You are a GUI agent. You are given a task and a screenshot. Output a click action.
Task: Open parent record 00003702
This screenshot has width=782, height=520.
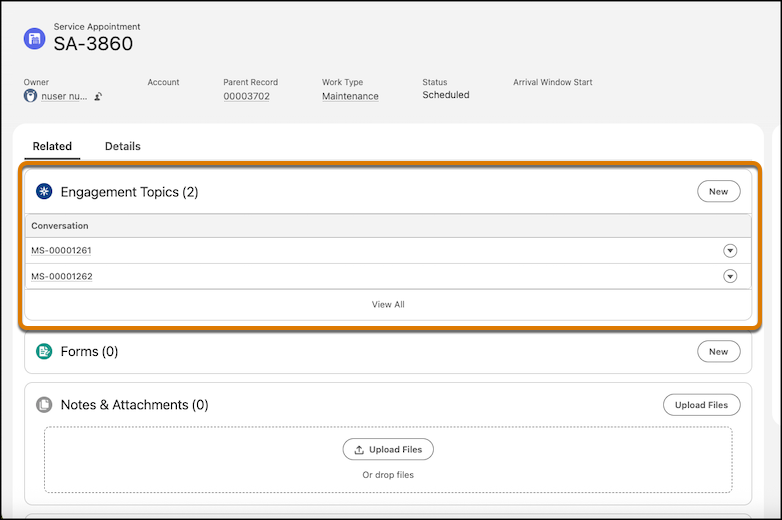pos(246,96)
